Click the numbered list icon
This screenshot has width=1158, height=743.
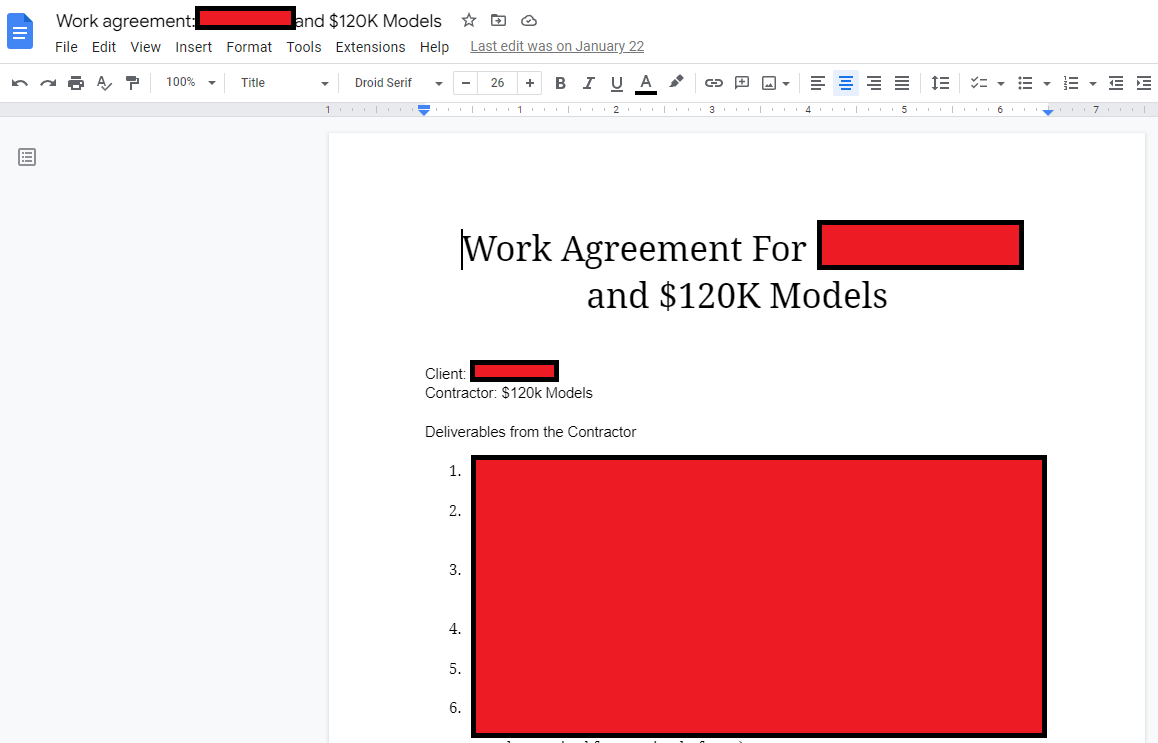click(x=1071, y=83)
